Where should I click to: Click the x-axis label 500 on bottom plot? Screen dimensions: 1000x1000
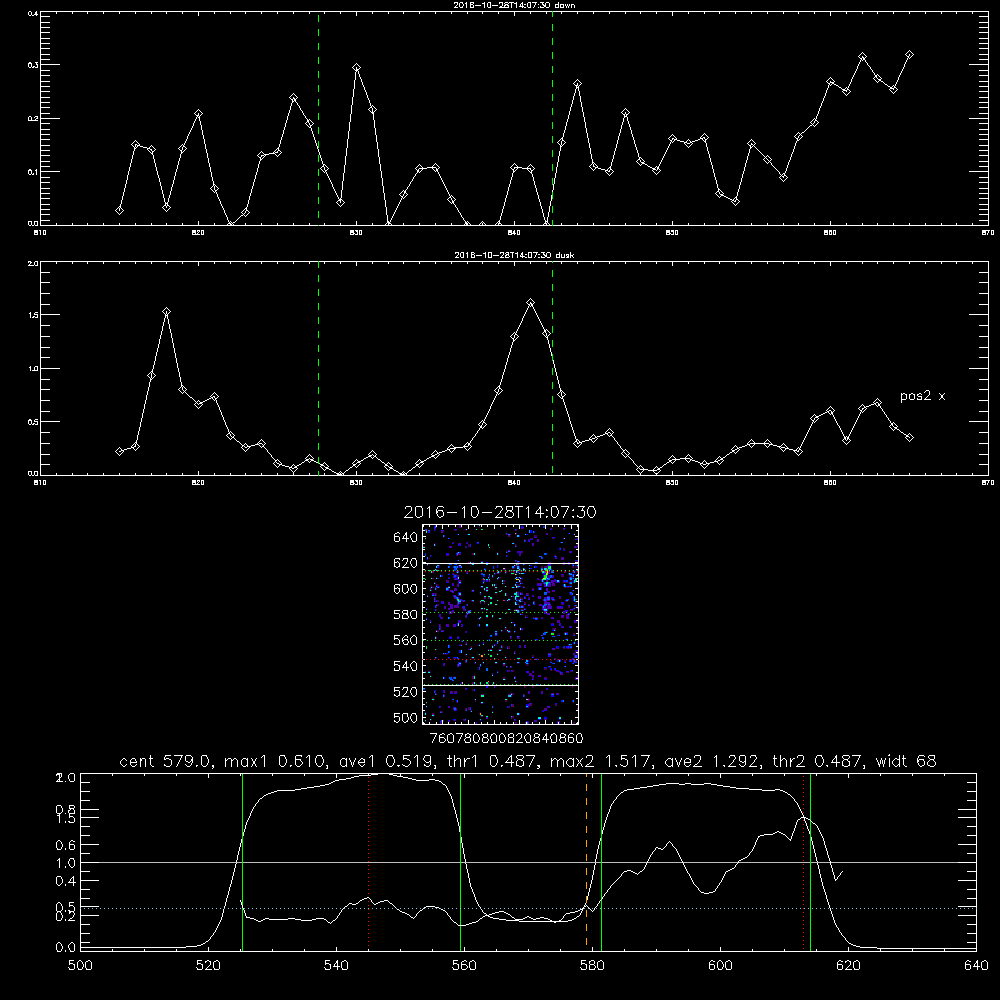(x=80, y=966)
